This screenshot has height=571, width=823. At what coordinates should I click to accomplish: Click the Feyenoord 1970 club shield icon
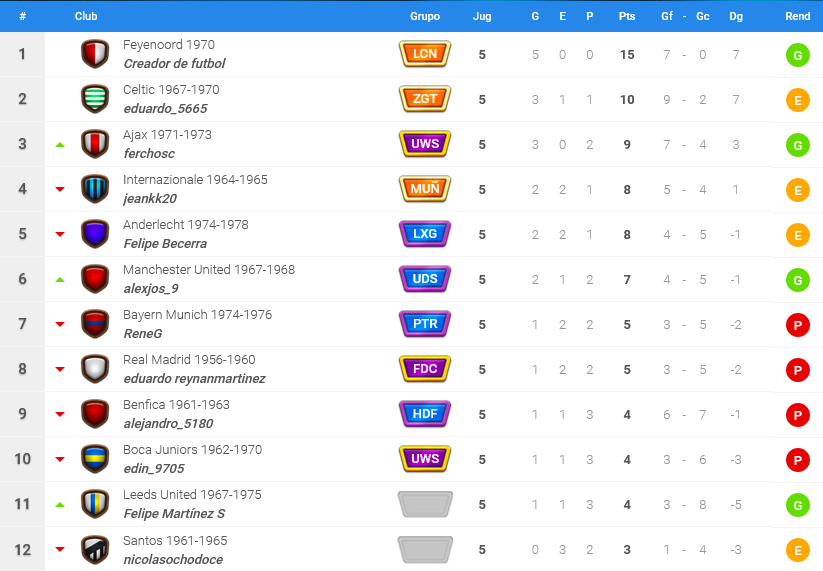[x=95, y=54]
